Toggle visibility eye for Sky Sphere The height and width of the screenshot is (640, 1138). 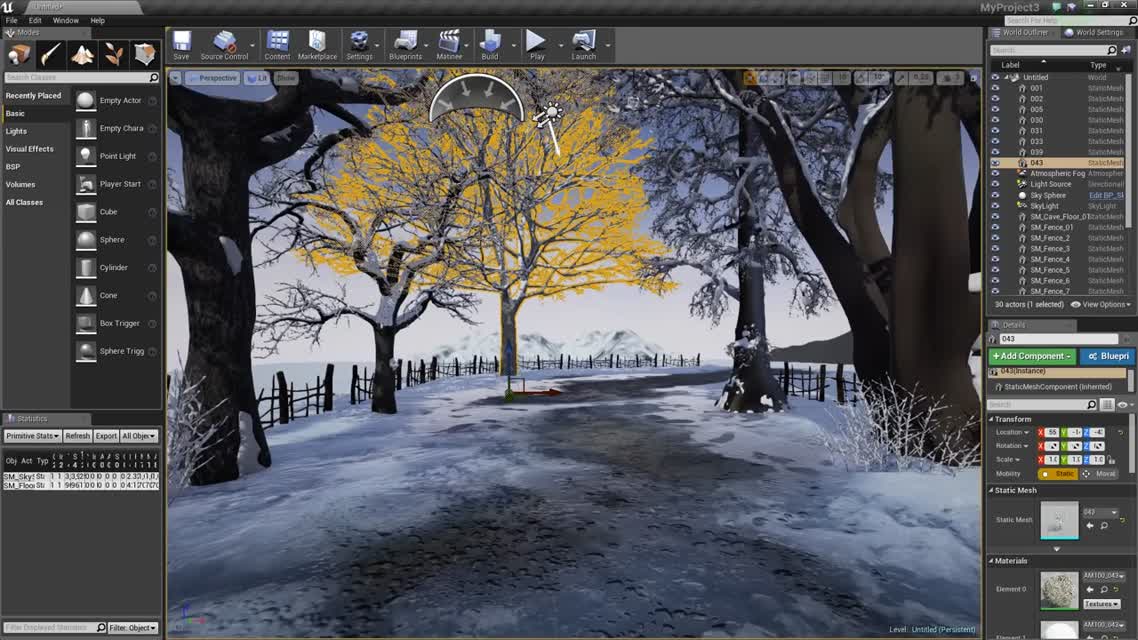point(995,195)
